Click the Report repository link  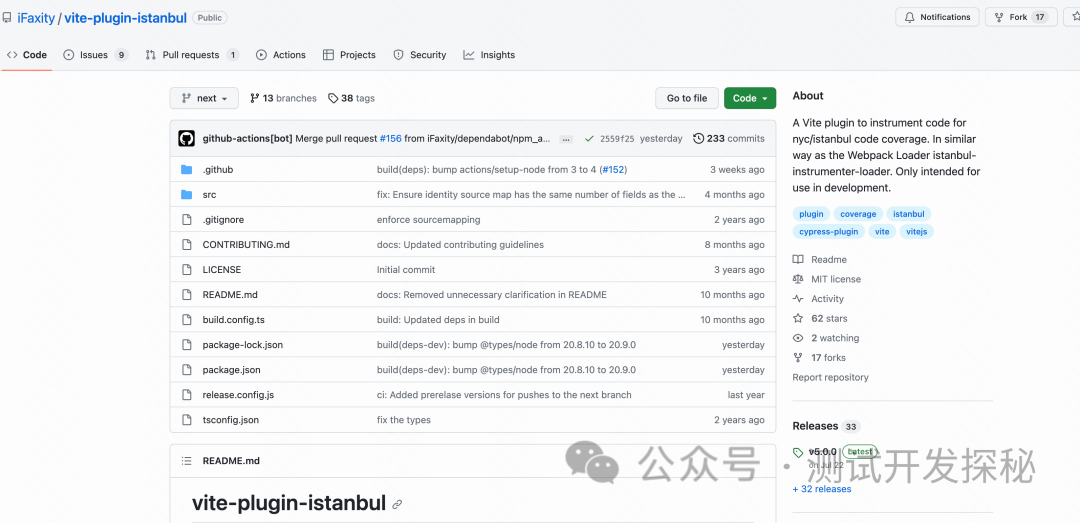(x=830, y=378)
